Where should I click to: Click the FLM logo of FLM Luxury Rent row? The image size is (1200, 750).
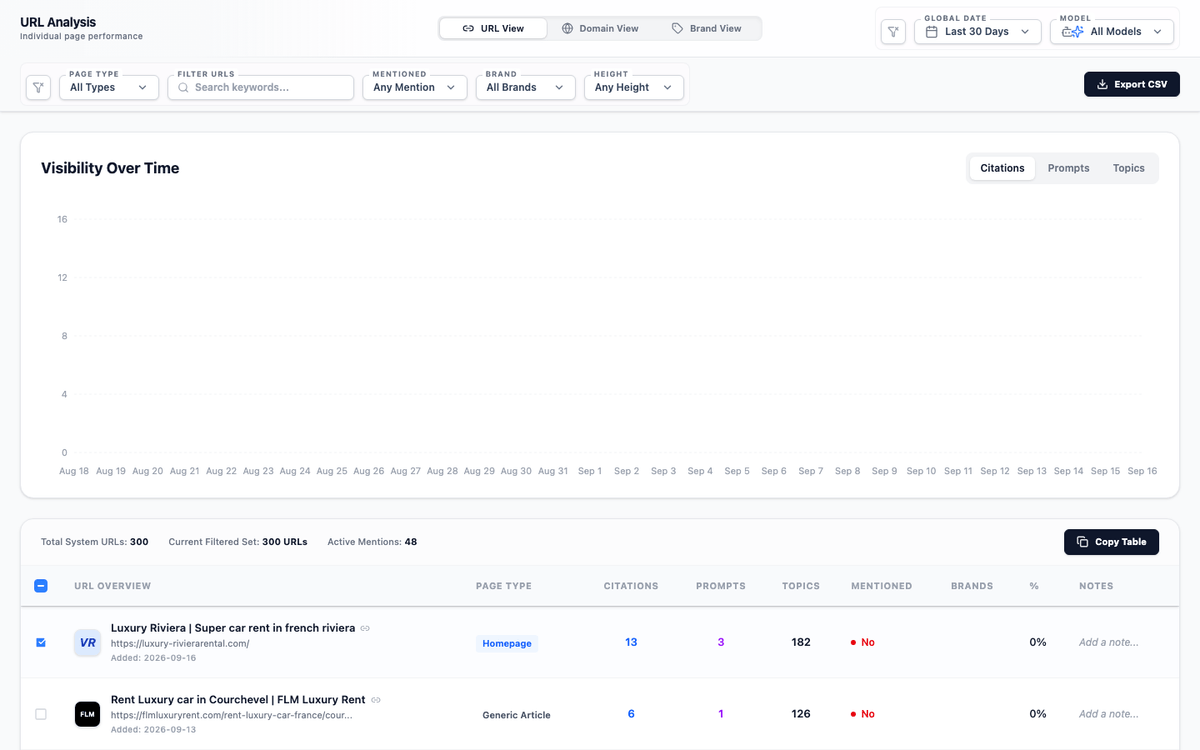pos(87,714)
